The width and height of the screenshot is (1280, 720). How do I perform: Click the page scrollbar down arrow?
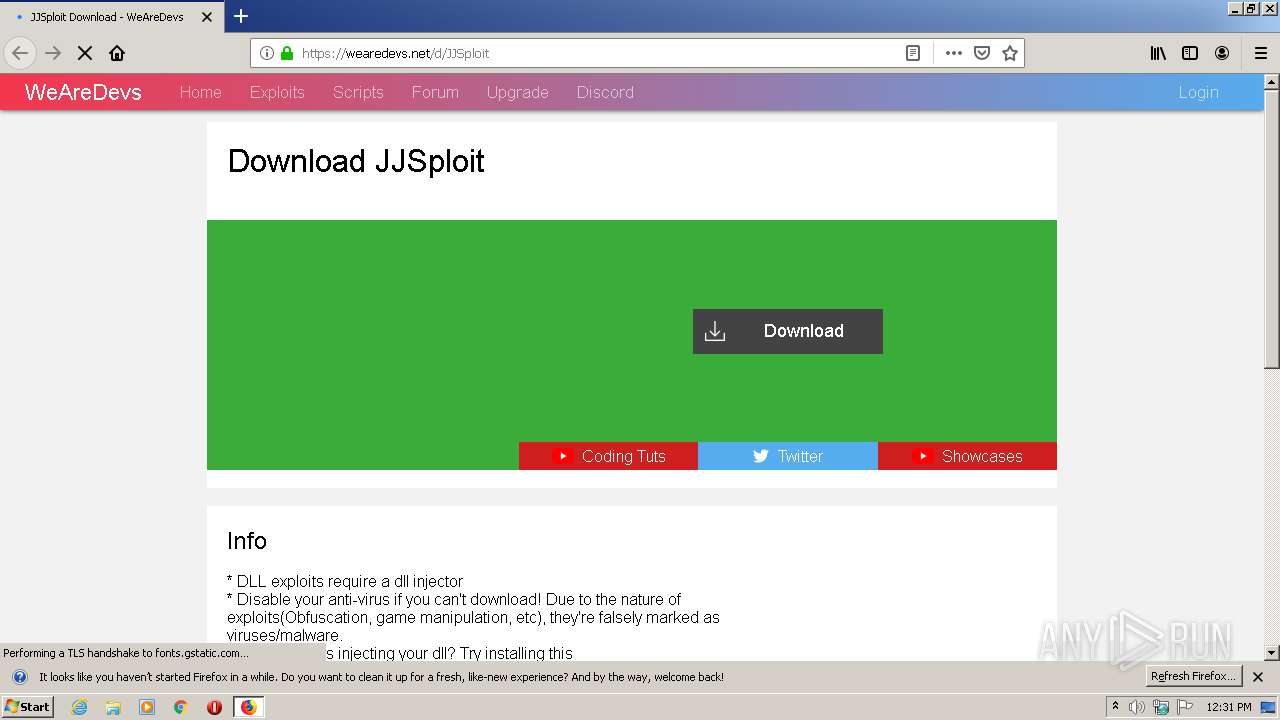1272,653
